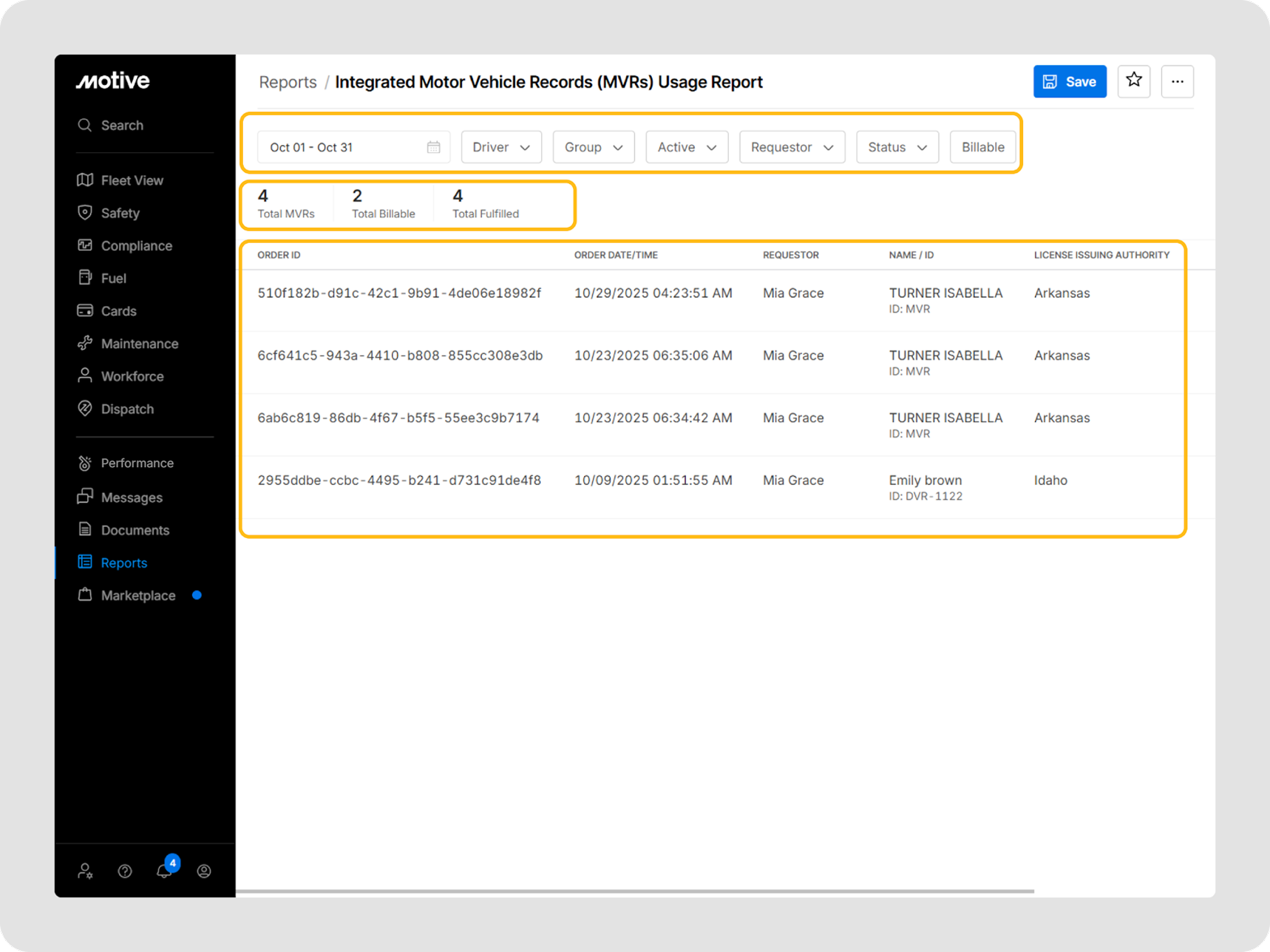Open the user profile avatar icon

pyautogui.click(x=204, y=871)
